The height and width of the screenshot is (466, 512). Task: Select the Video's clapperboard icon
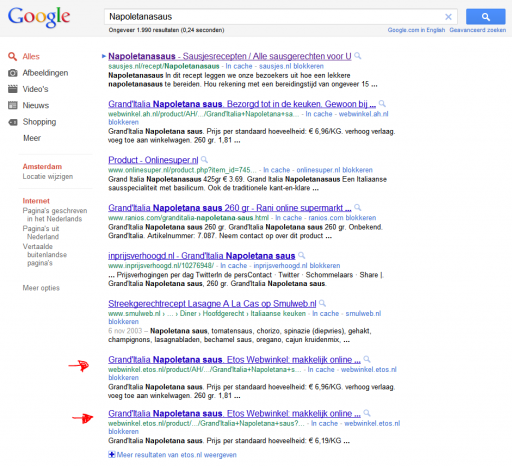[13, 89]
